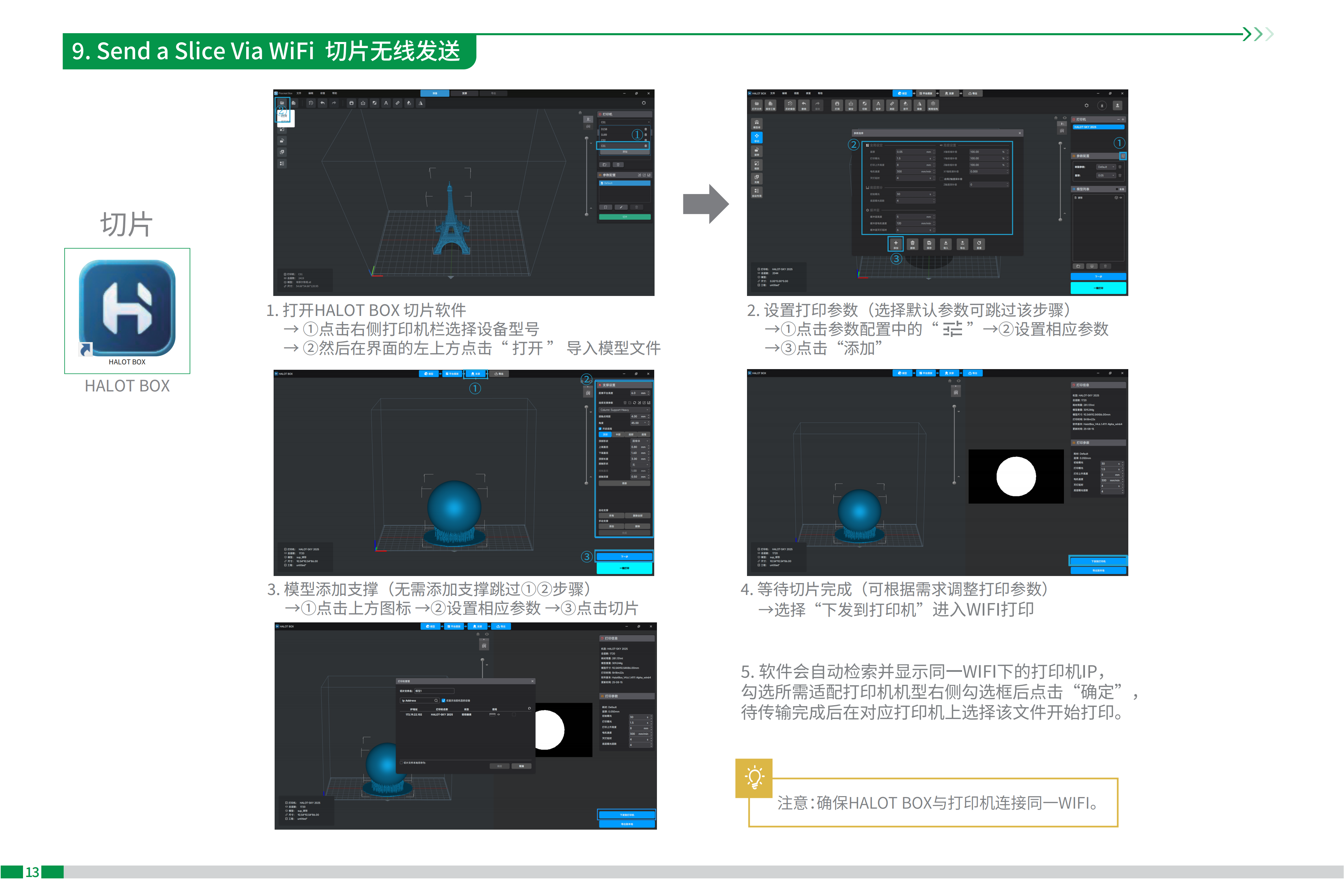Screen dimensions: 1344x896
Task: Click the delete icon beside the D158 printer
Action: click(646, 129)
